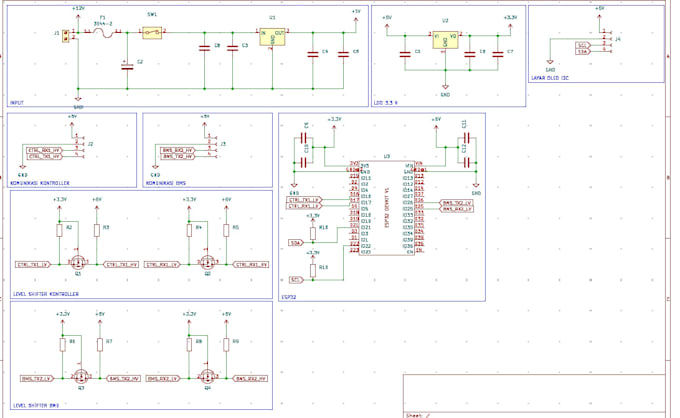Select the J1 input connector symbol
The height and width of the screenshot is (418, 680).
66,36
